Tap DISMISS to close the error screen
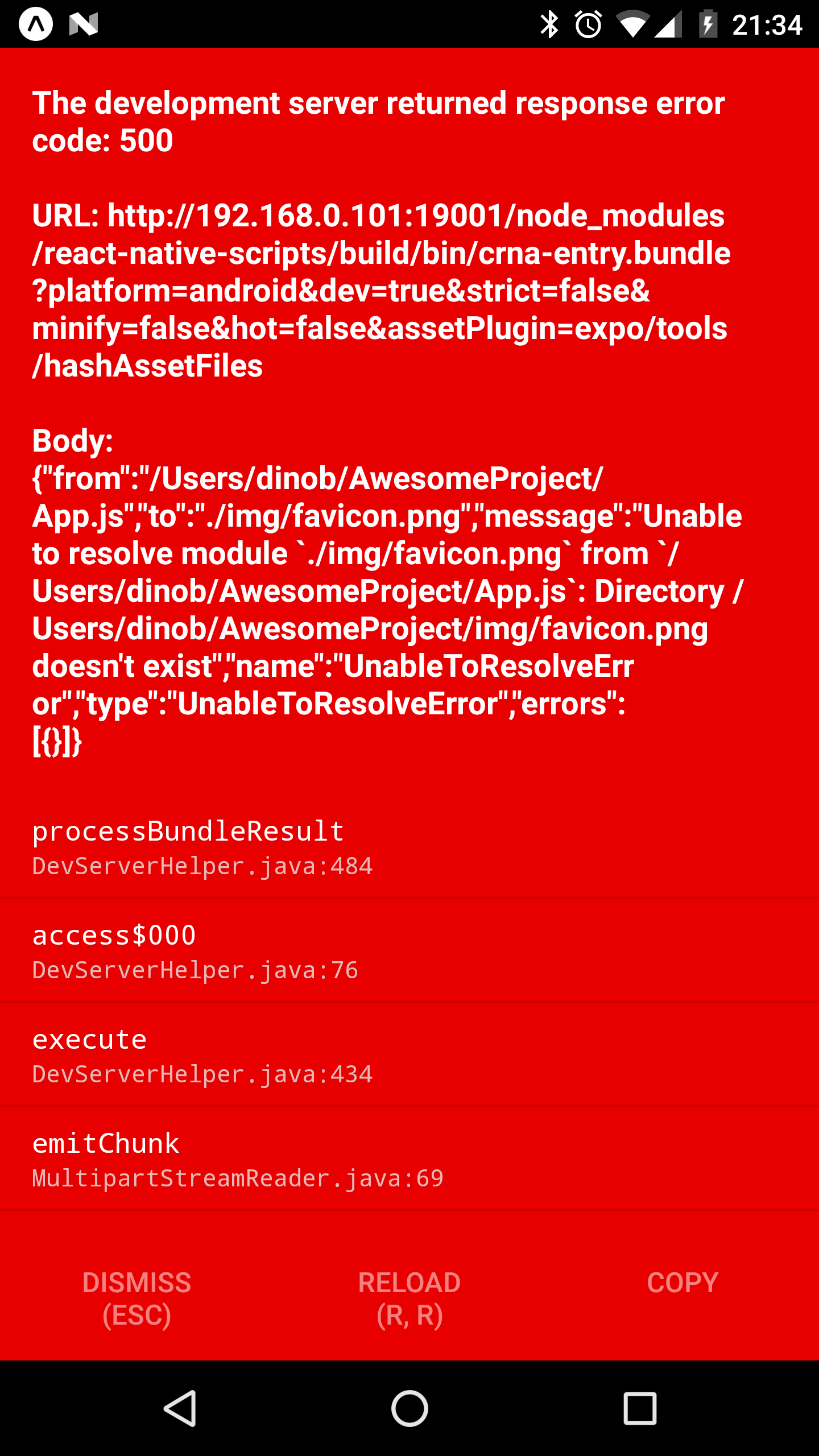The image size is (819, 1456). (136, 1298)
